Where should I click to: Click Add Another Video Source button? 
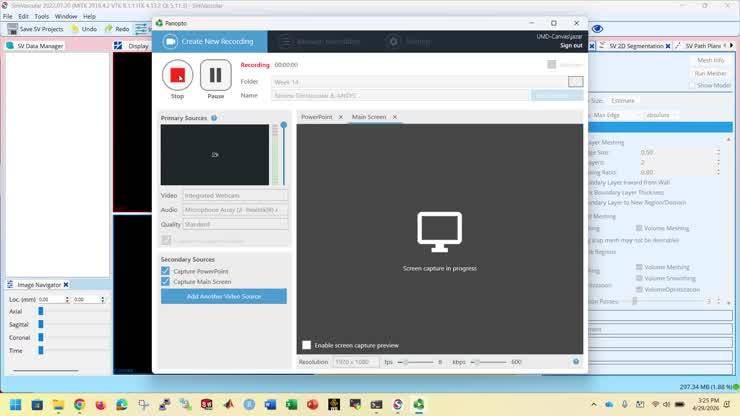point(224,296)
